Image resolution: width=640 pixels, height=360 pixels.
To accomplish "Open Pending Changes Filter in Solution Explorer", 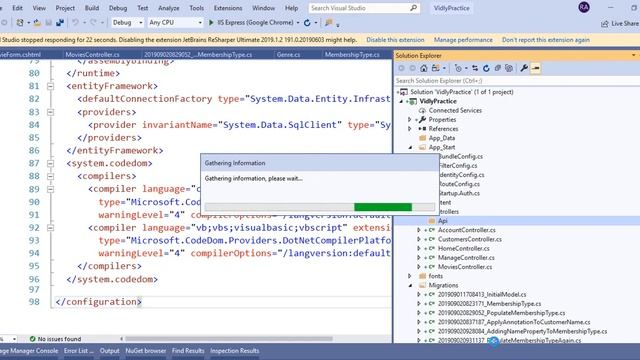I will tap(458, 68).
